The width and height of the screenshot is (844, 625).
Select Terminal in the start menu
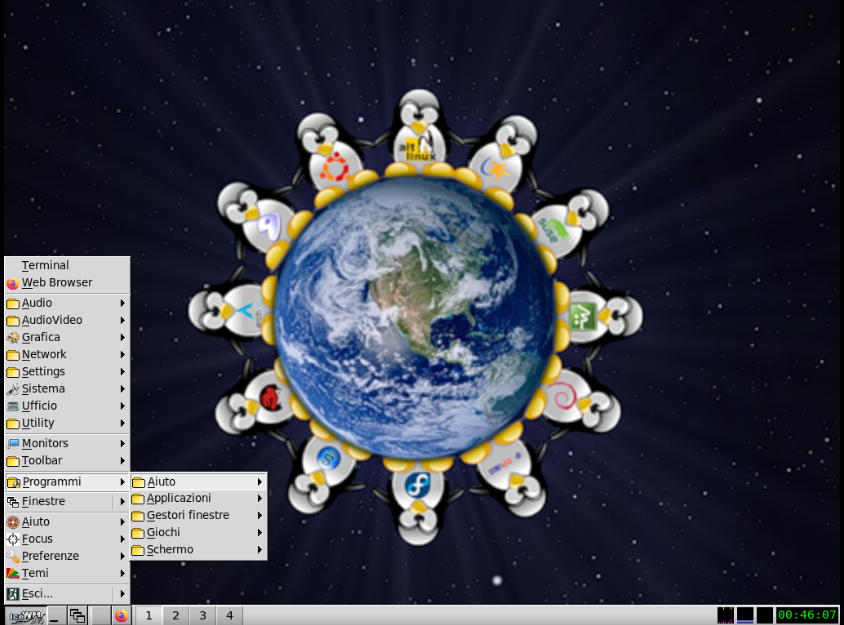[45, 266]
